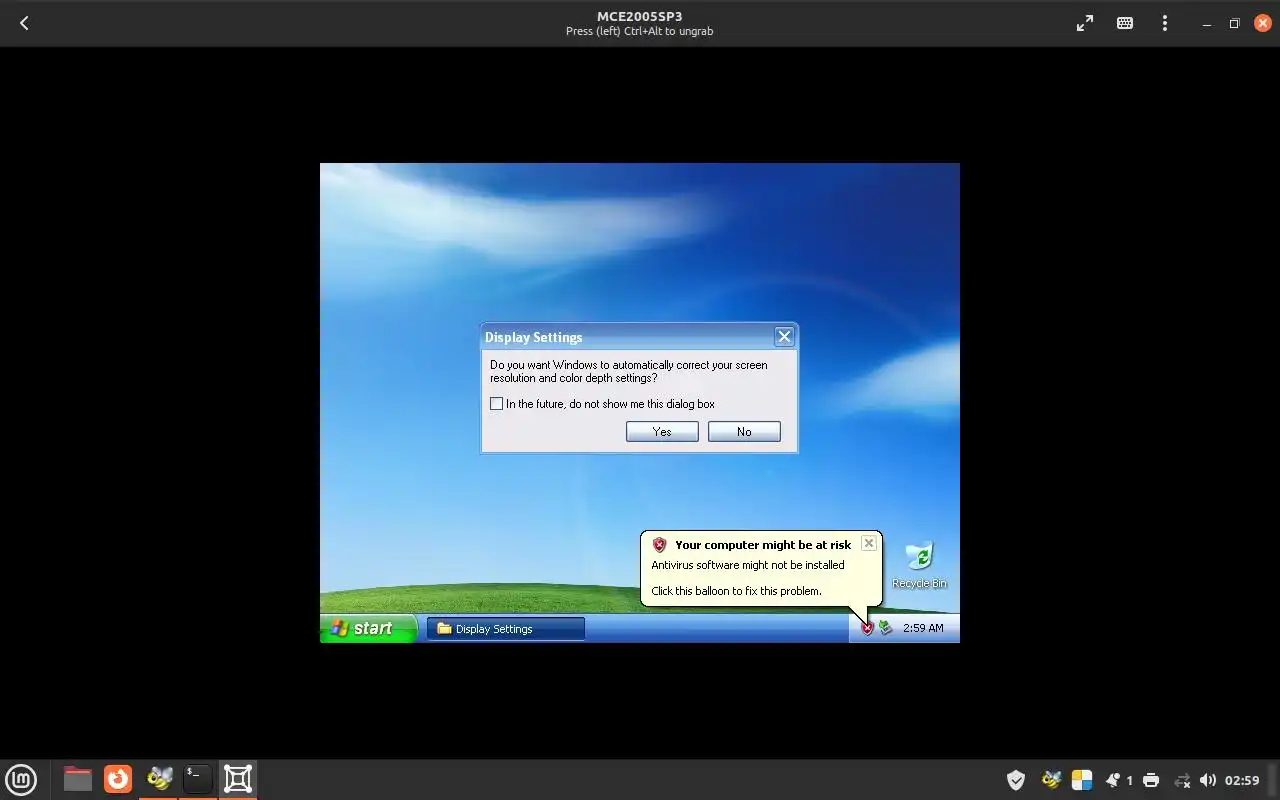Click the 'Click this balloon to fix this problem' text
Image resolution: width=1280 pixels, height=800 pixels.
(736, 591)
